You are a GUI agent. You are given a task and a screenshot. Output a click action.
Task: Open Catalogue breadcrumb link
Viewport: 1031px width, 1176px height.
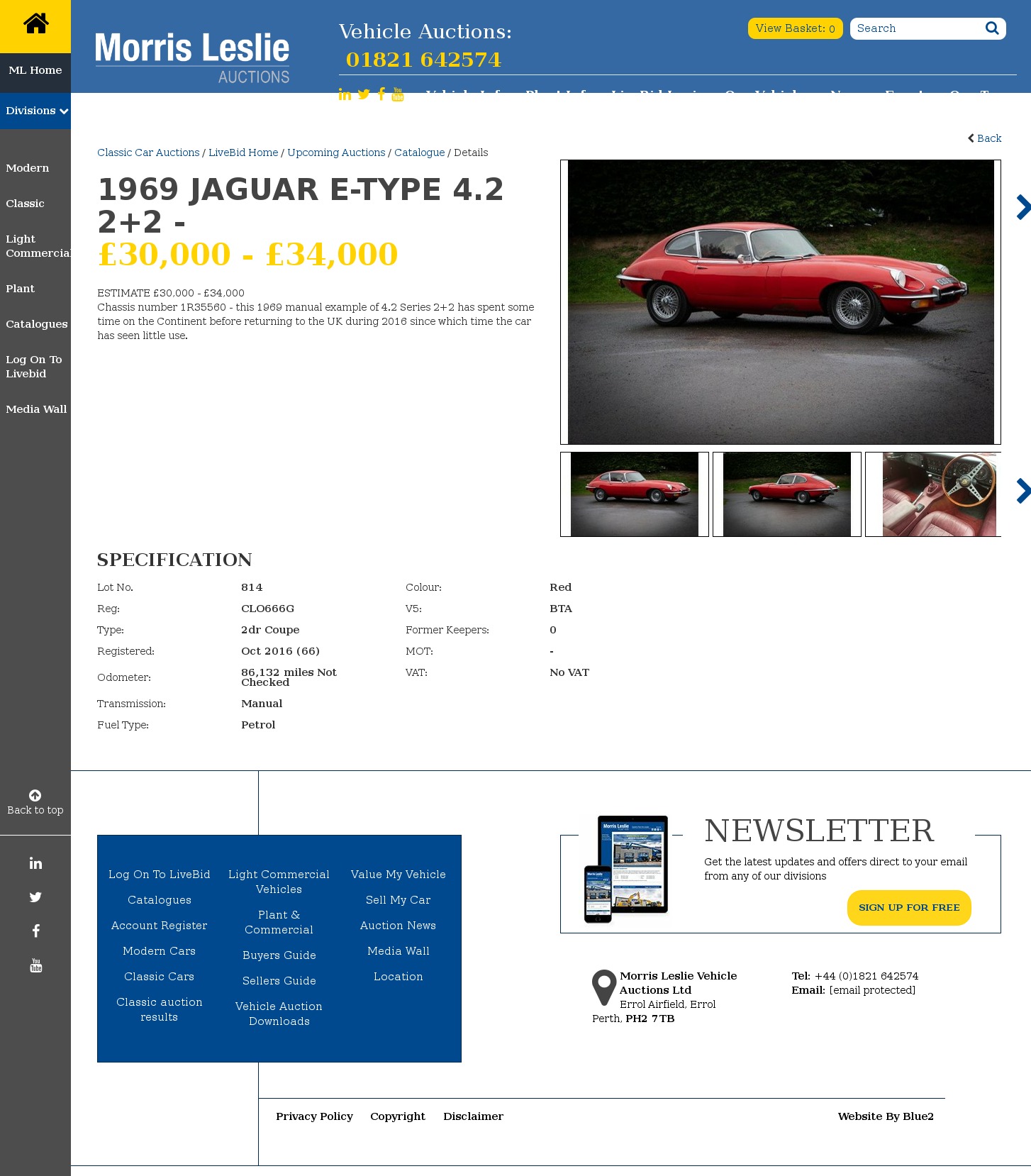(420, 152)
